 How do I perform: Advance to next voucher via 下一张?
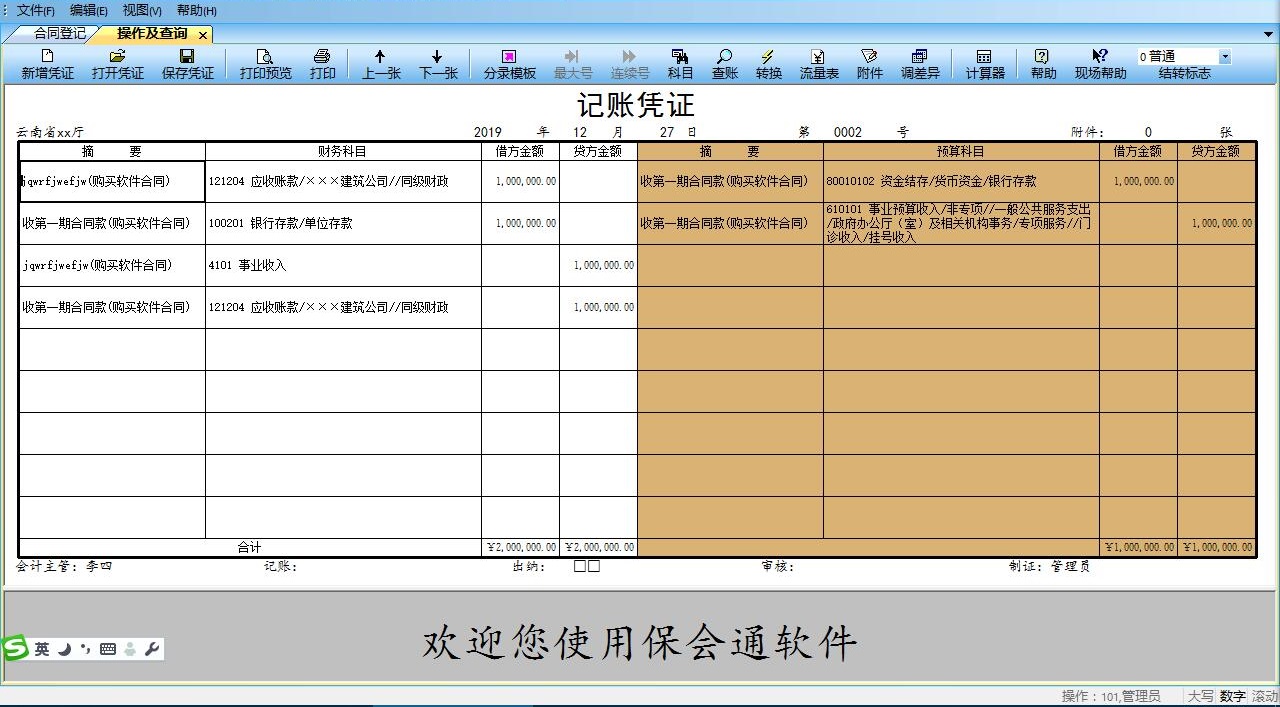tap(438, 63)
